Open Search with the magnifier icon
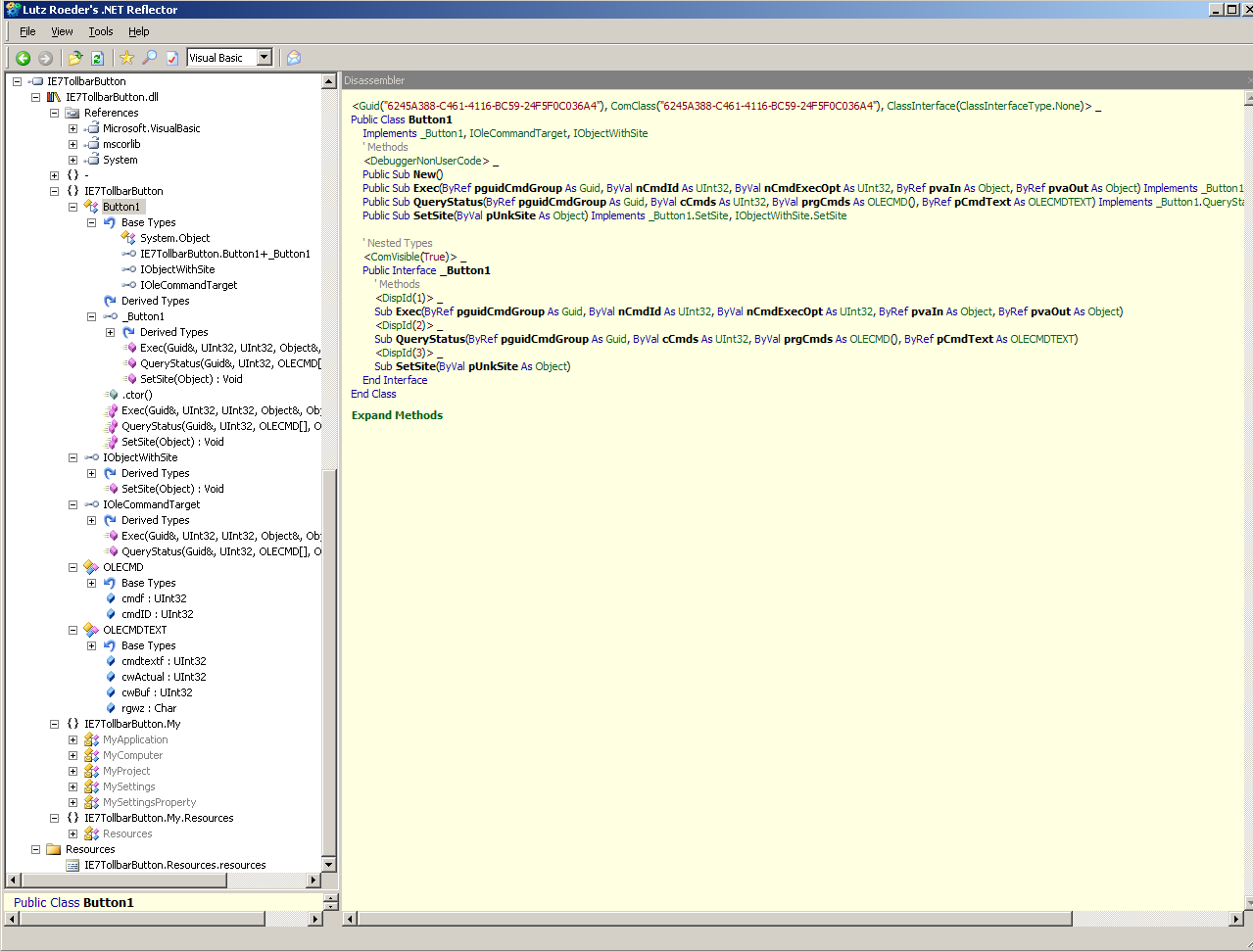This screenshot has height=952, width=1253. (x=149, y=59)
